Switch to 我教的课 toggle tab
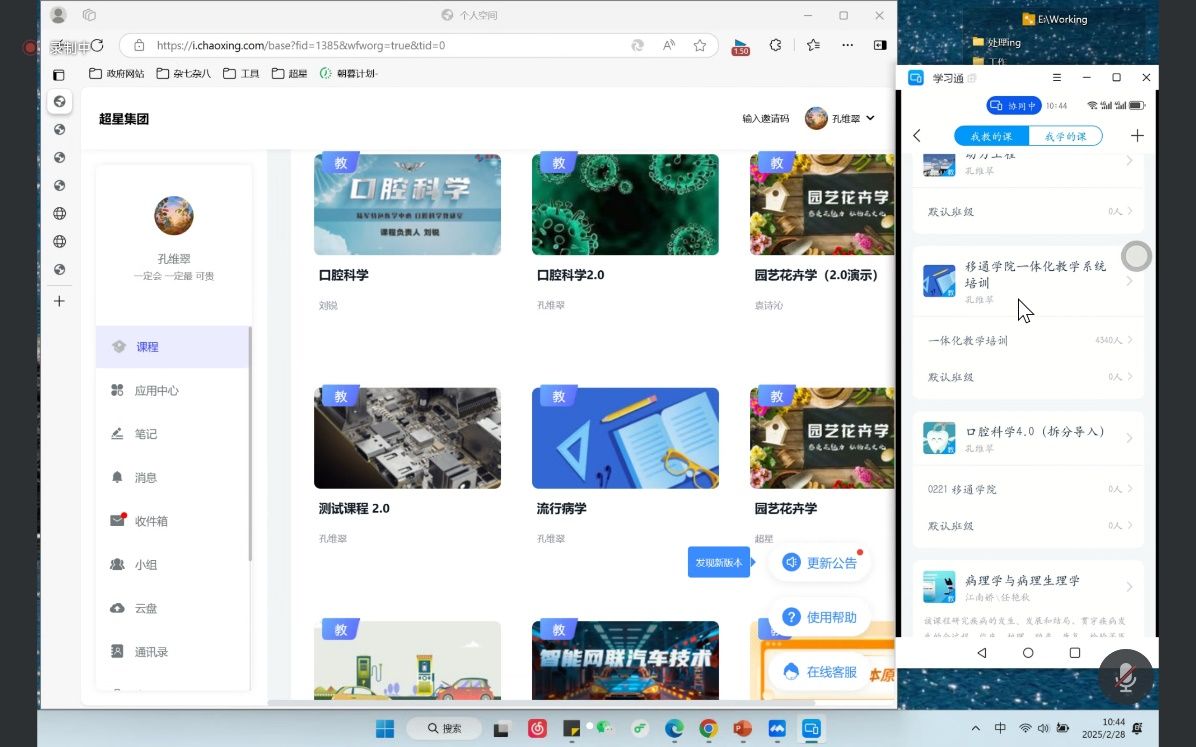This screenshot has width=1196, height=747. pyautogui.click(x=991, y=136)
